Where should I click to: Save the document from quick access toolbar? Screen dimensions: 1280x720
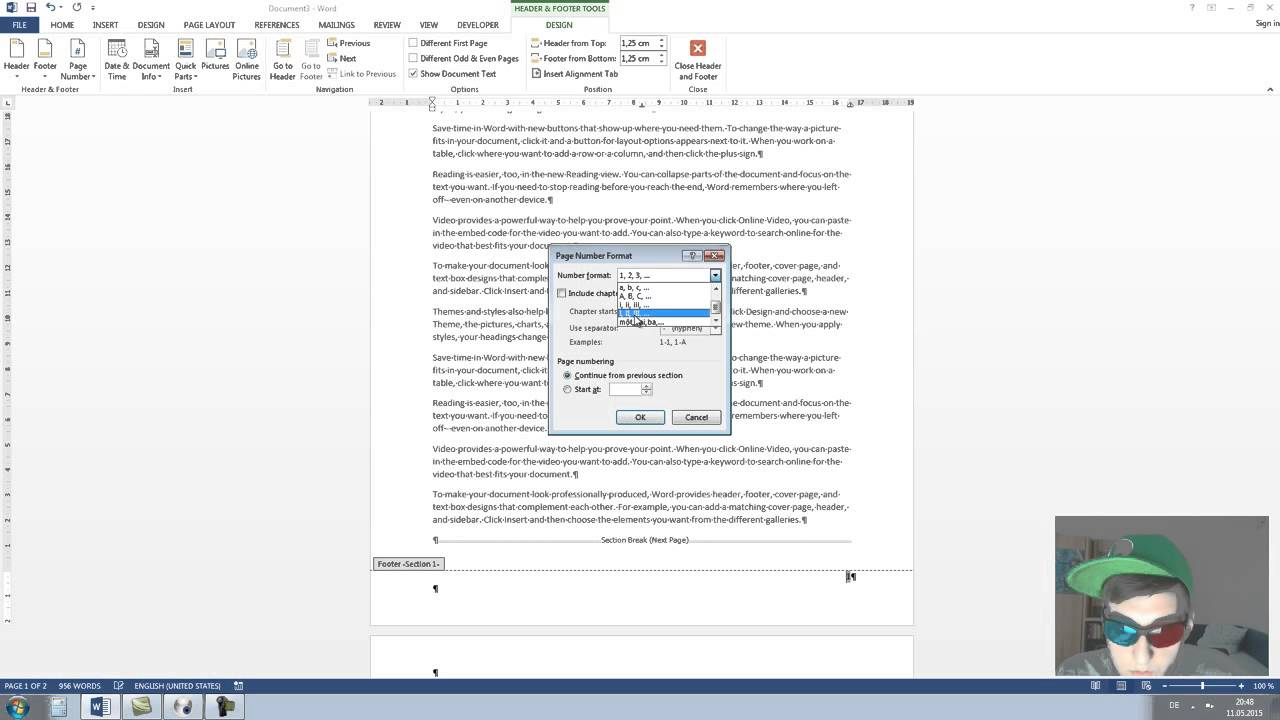pyautogui.click(x=31, y=8)
